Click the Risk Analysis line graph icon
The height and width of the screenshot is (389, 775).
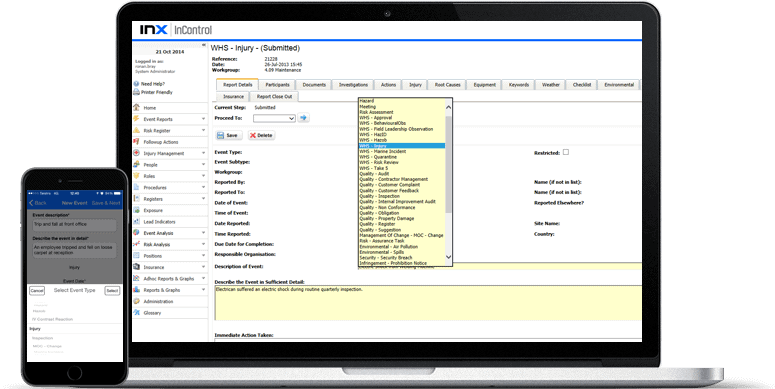pyautogui.click(x=137, y=244)
